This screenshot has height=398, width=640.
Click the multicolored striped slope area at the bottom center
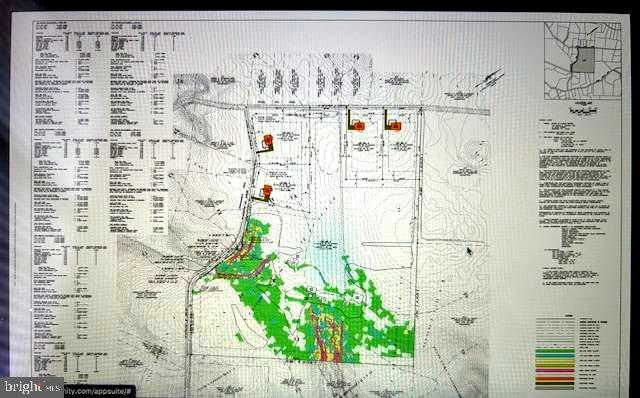pos(327,334)
